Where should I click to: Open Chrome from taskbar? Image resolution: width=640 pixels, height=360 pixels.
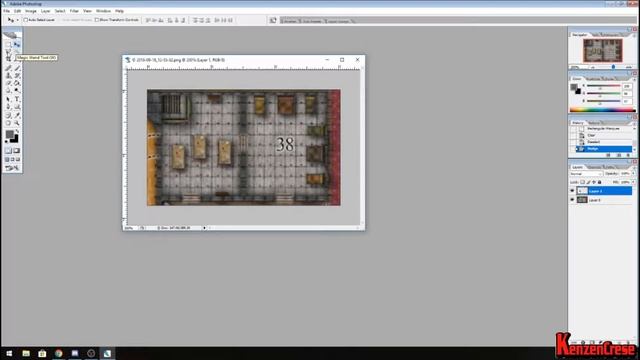(x=59, y=353)
